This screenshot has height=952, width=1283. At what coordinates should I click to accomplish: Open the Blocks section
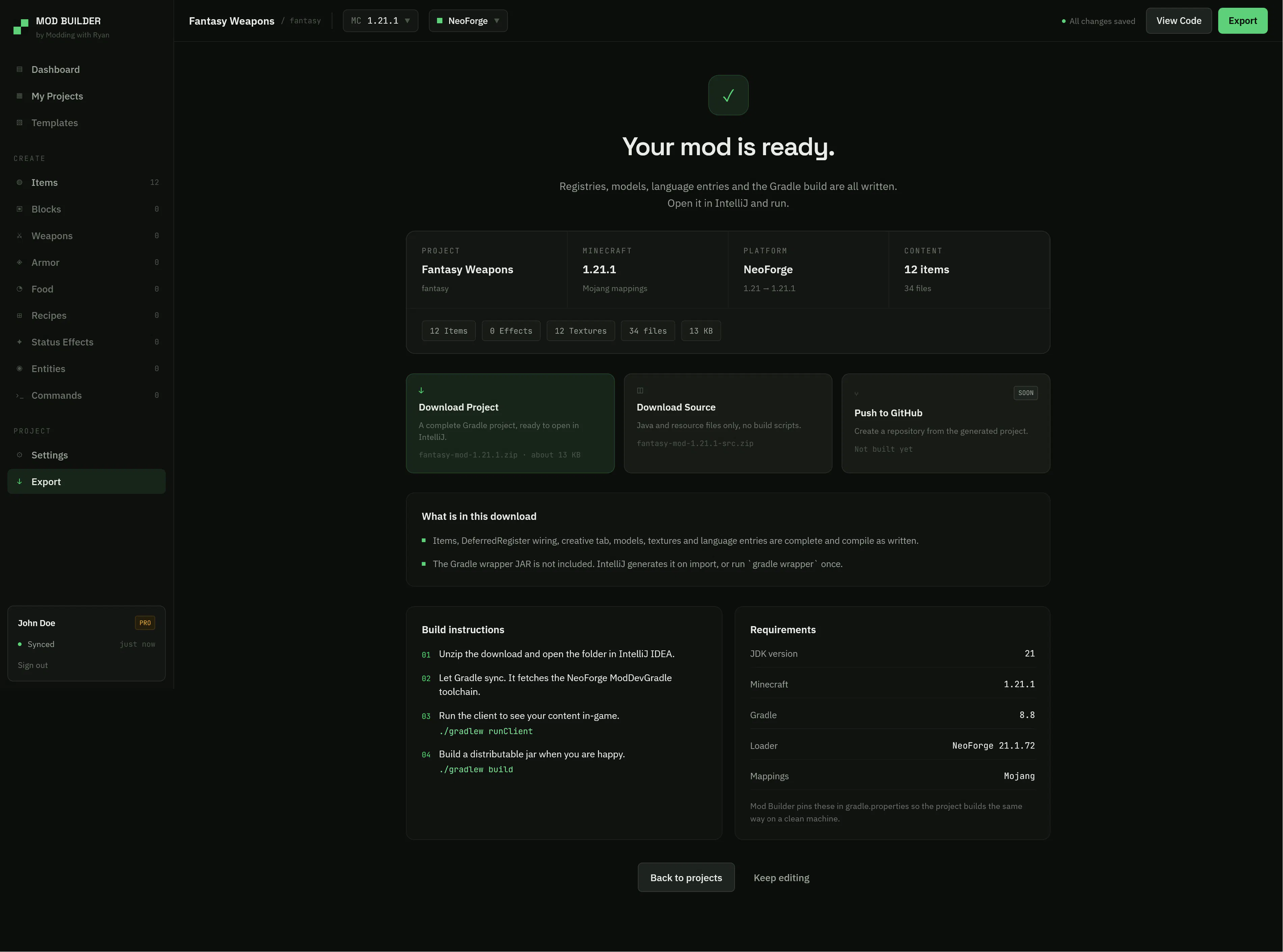pyautogui.click(x=86, y=208)
